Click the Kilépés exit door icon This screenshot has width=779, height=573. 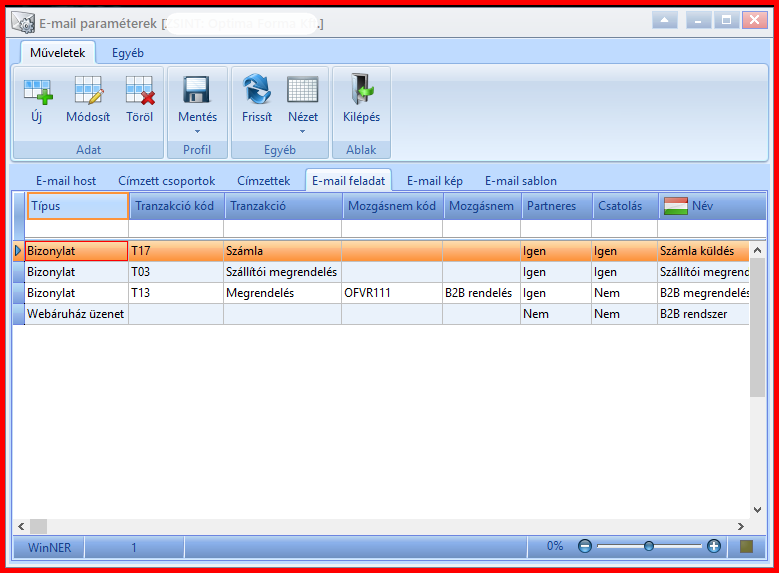362,88
